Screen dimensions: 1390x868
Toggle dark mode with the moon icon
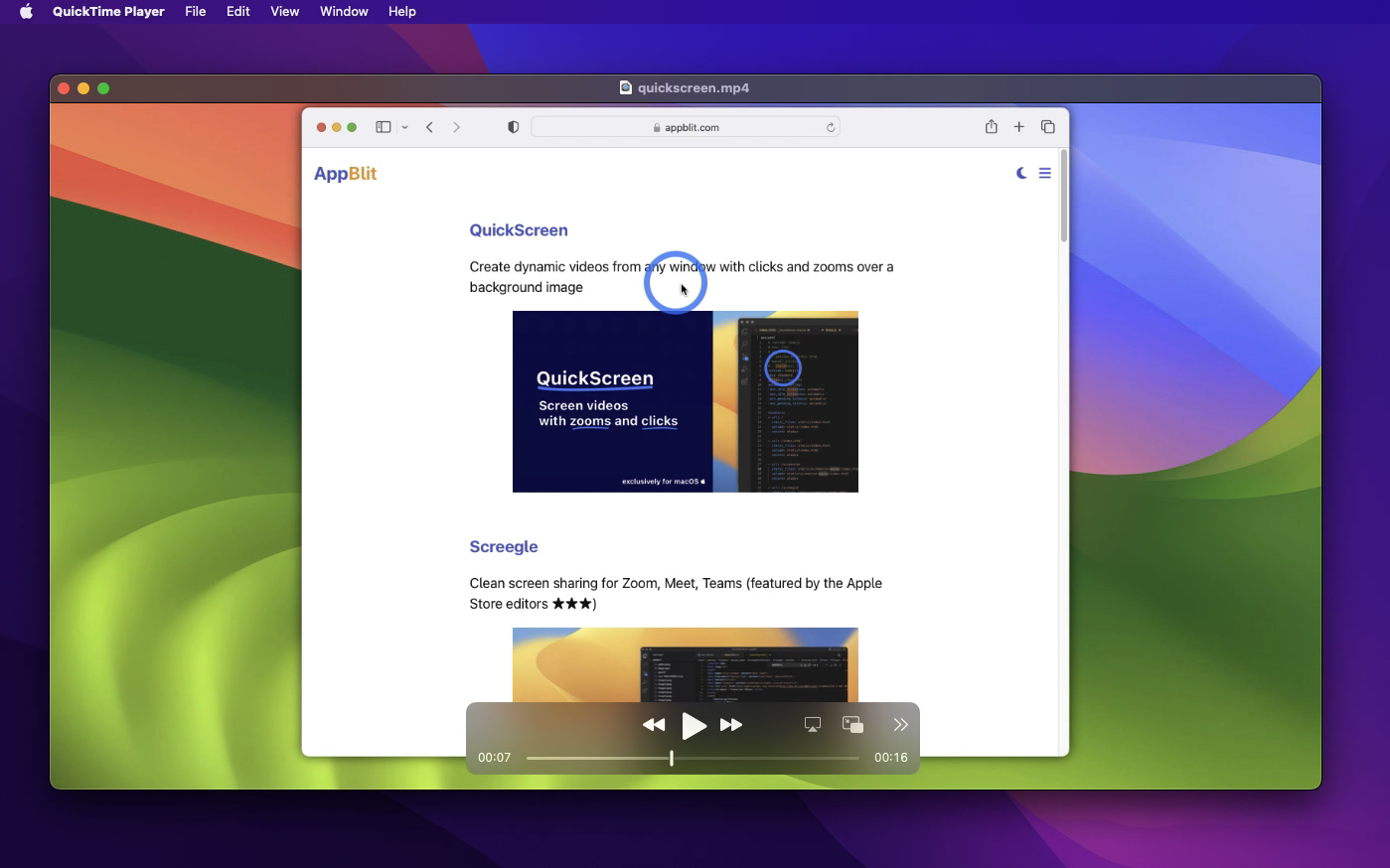click(1021, 173)
